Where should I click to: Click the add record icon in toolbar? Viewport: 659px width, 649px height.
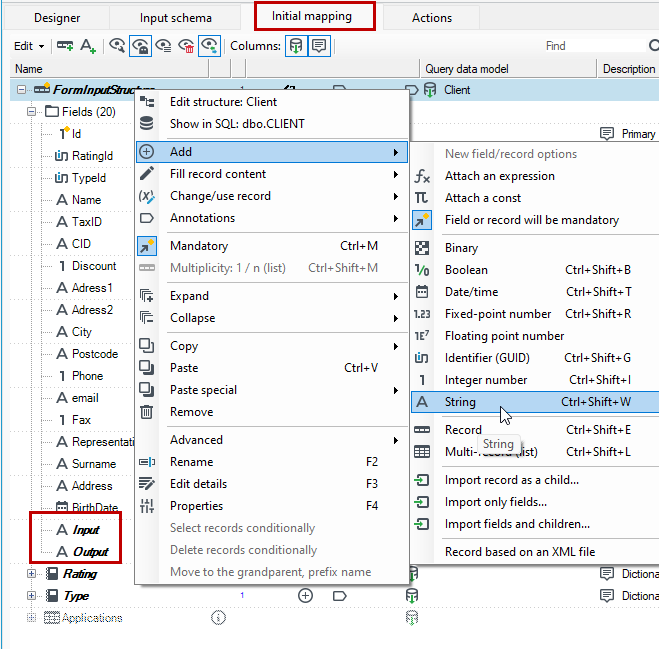pyautogui.click(x=65, y=46)
